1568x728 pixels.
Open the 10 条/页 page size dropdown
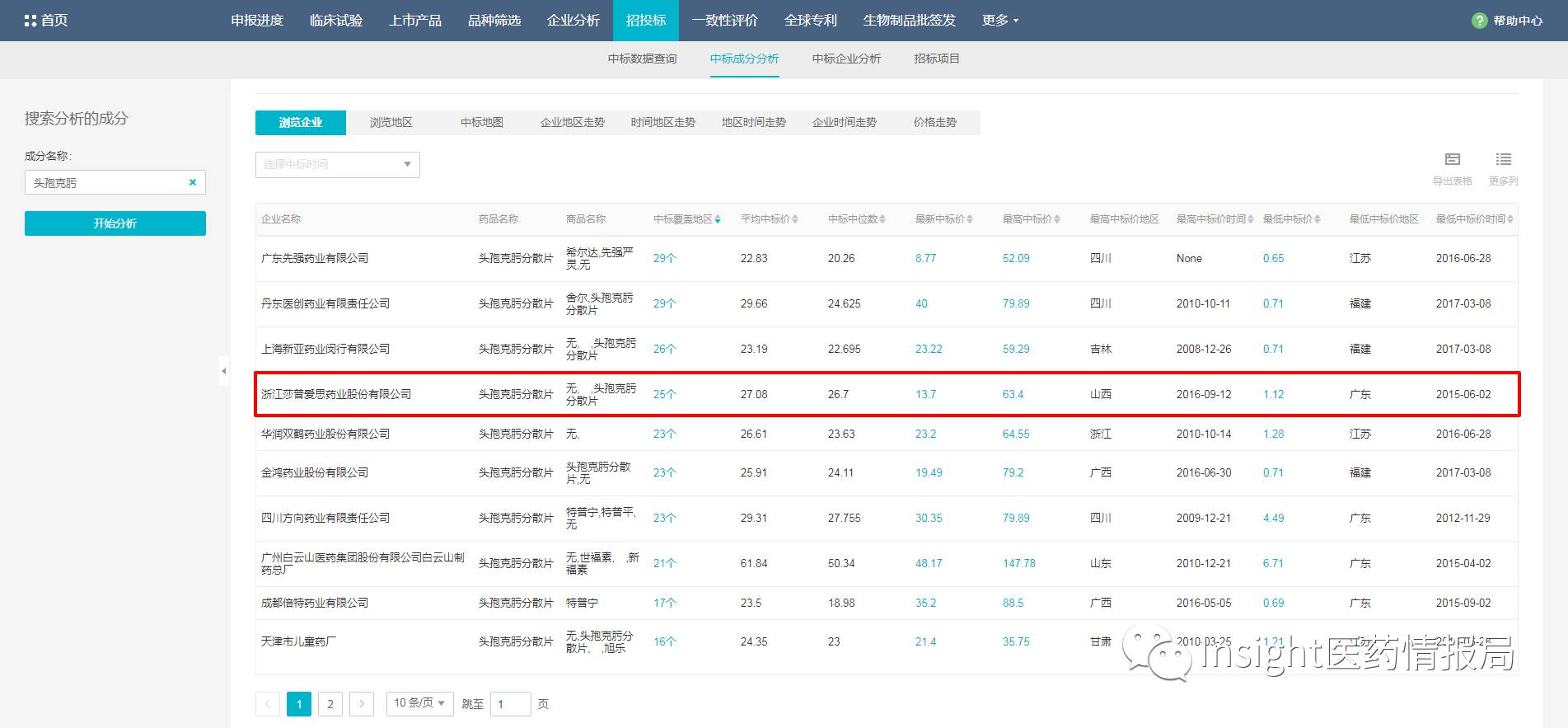point(420,703)
